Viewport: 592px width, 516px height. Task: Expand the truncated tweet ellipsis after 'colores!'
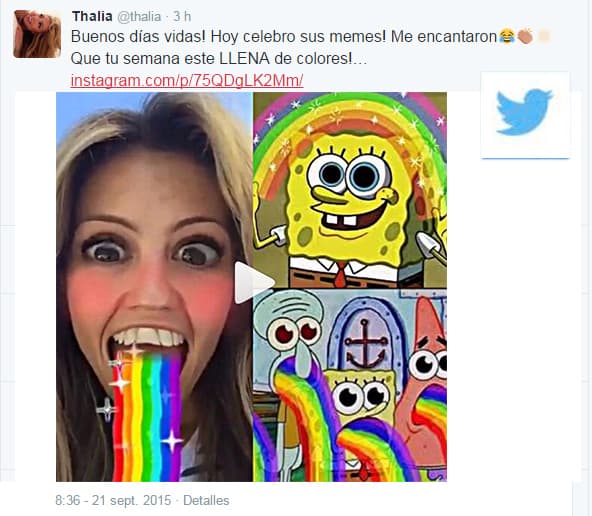360,59
